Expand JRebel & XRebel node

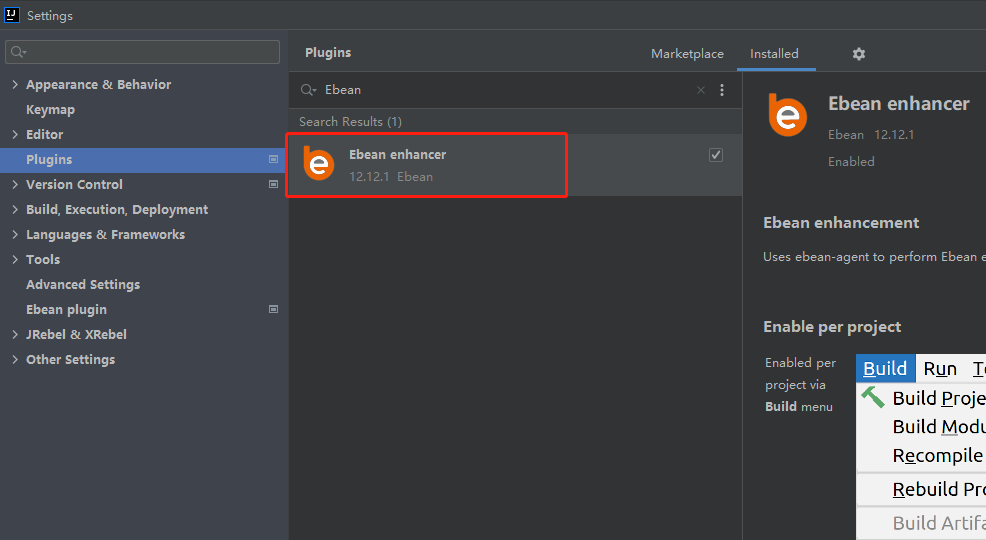(15, 334)
